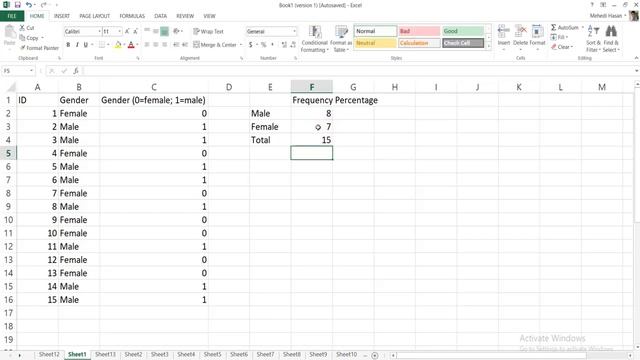Viewport: 640px width, 360px height.
Task: Open the Calibri font name dropdown
Action: click(99, 31)
